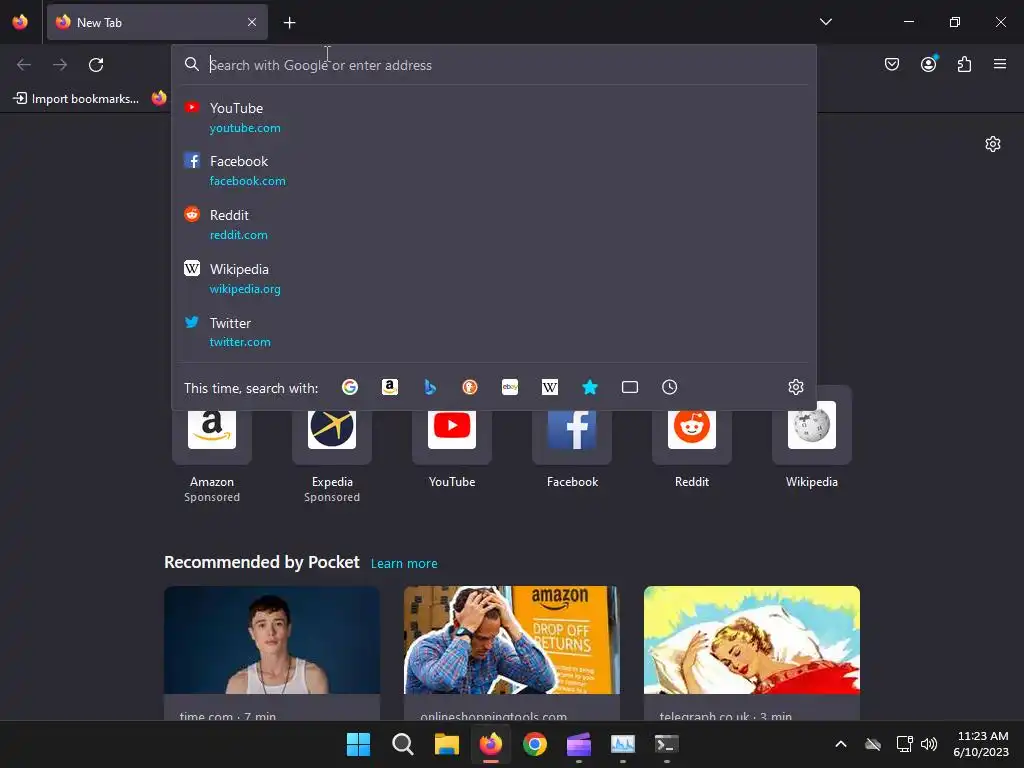Open the Windows Start menu

pos(358,744)
